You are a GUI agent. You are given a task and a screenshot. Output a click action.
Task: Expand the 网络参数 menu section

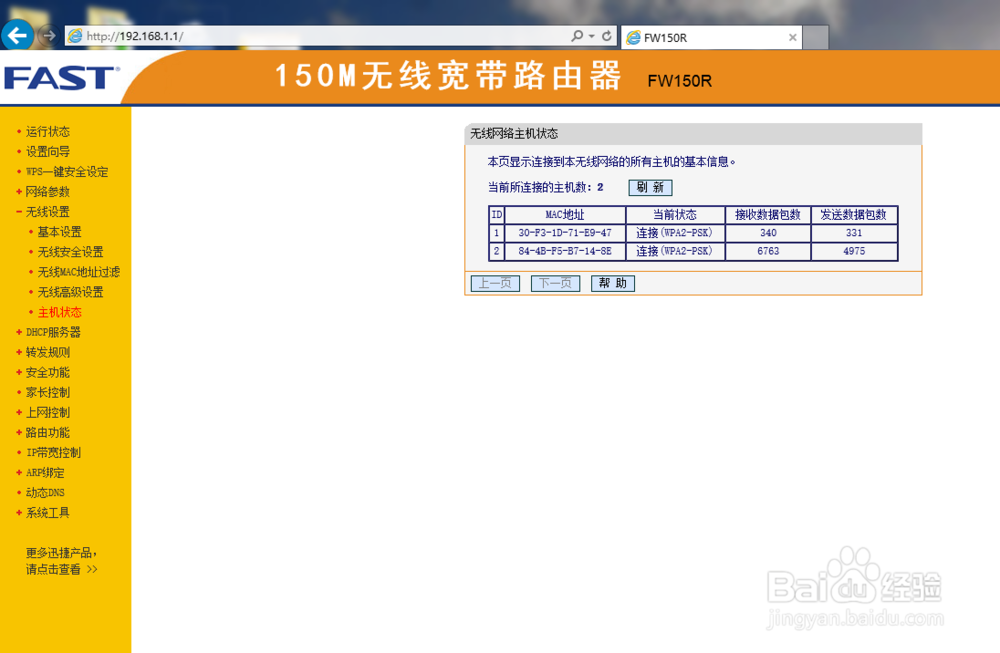(x=48, y=191)
